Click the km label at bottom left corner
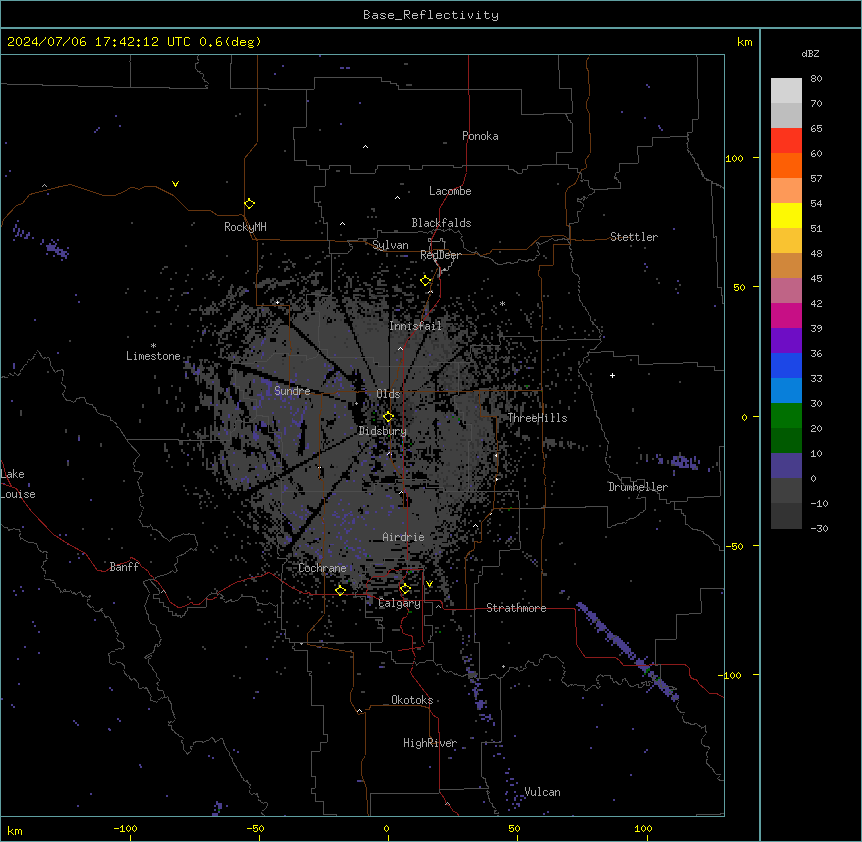 click(15, 831)
